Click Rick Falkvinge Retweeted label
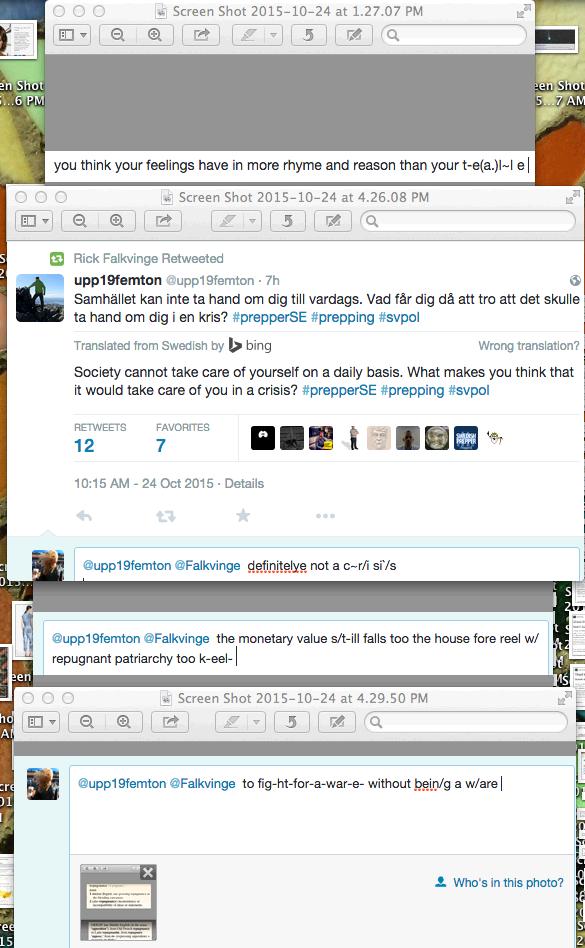 pyautogui.click(x=149, y=259)
